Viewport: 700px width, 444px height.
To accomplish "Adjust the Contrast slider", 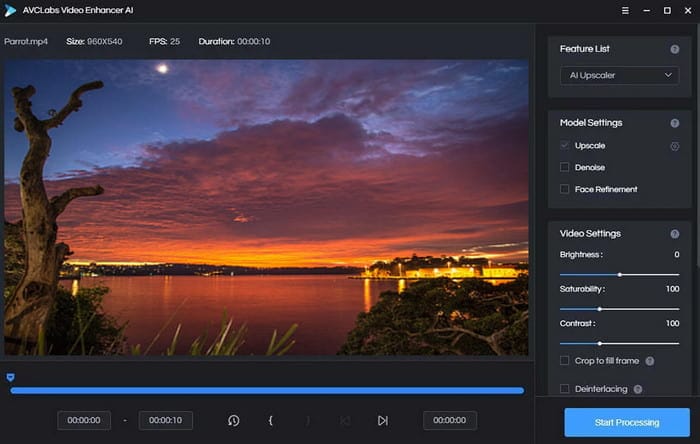I will point(620,344).
